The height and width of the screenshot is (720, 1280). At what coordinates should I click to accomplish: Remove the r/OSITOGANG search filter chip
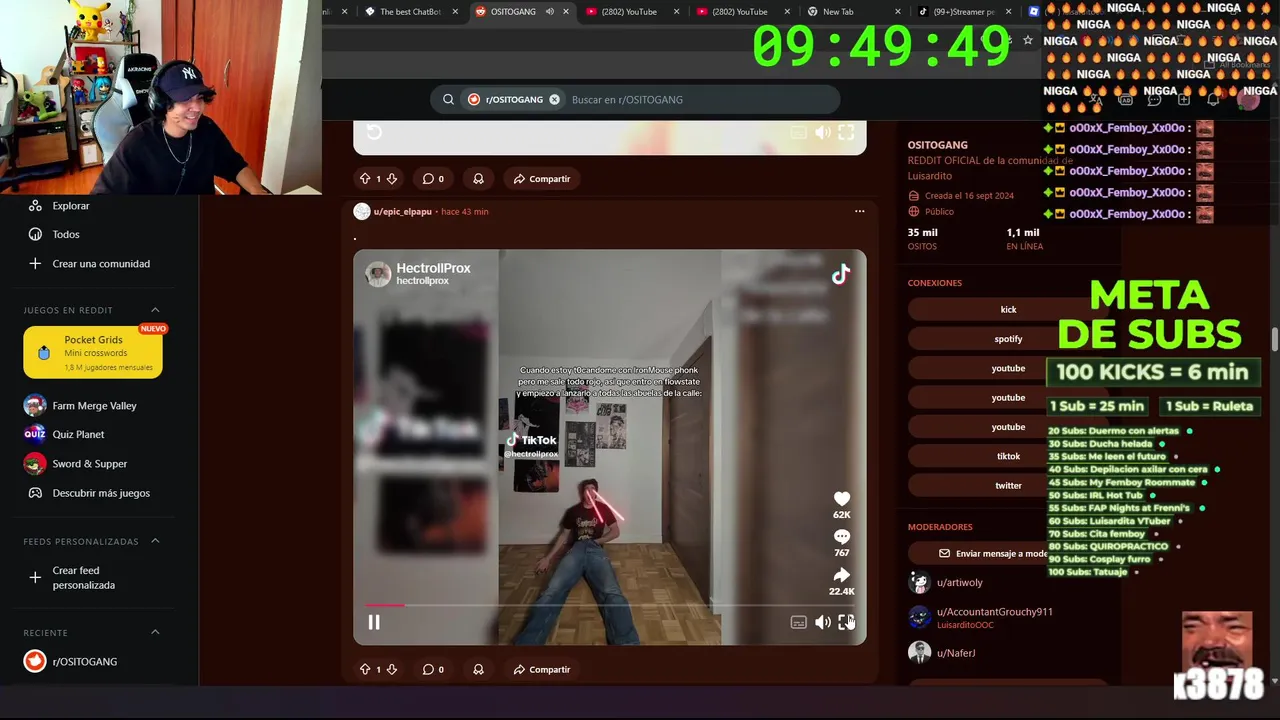[x=554, y=100]
